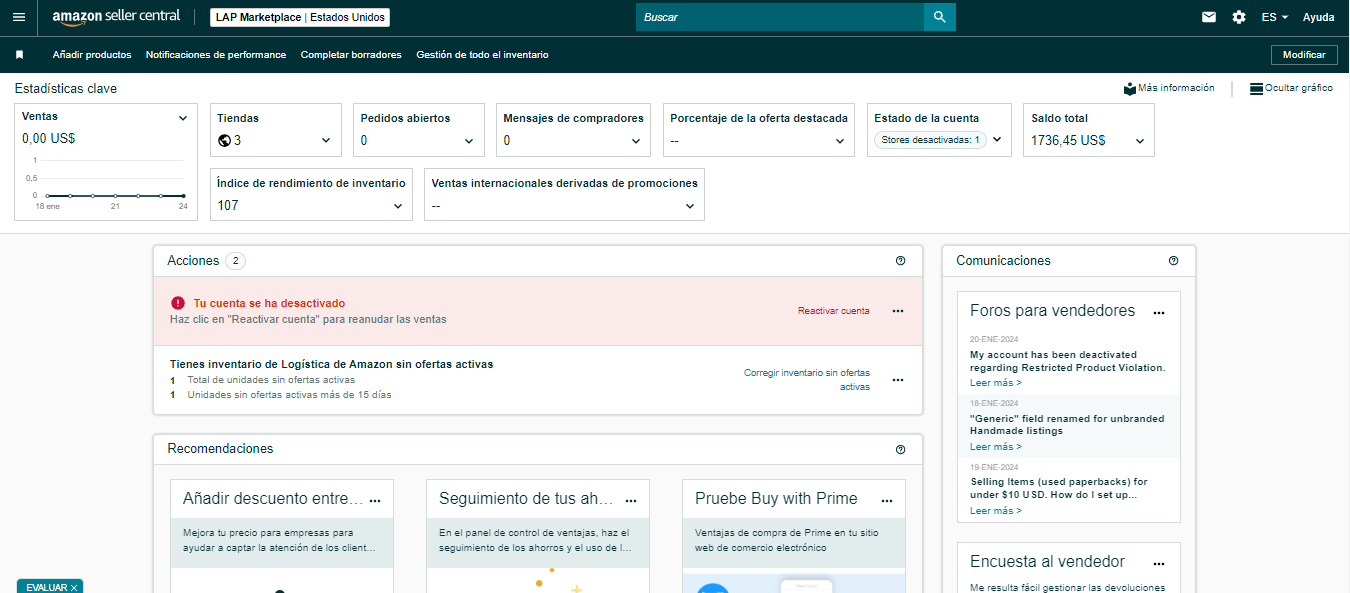Expand Ventas internacionales derivadas de promociones dropdown

tap(690, 206)
